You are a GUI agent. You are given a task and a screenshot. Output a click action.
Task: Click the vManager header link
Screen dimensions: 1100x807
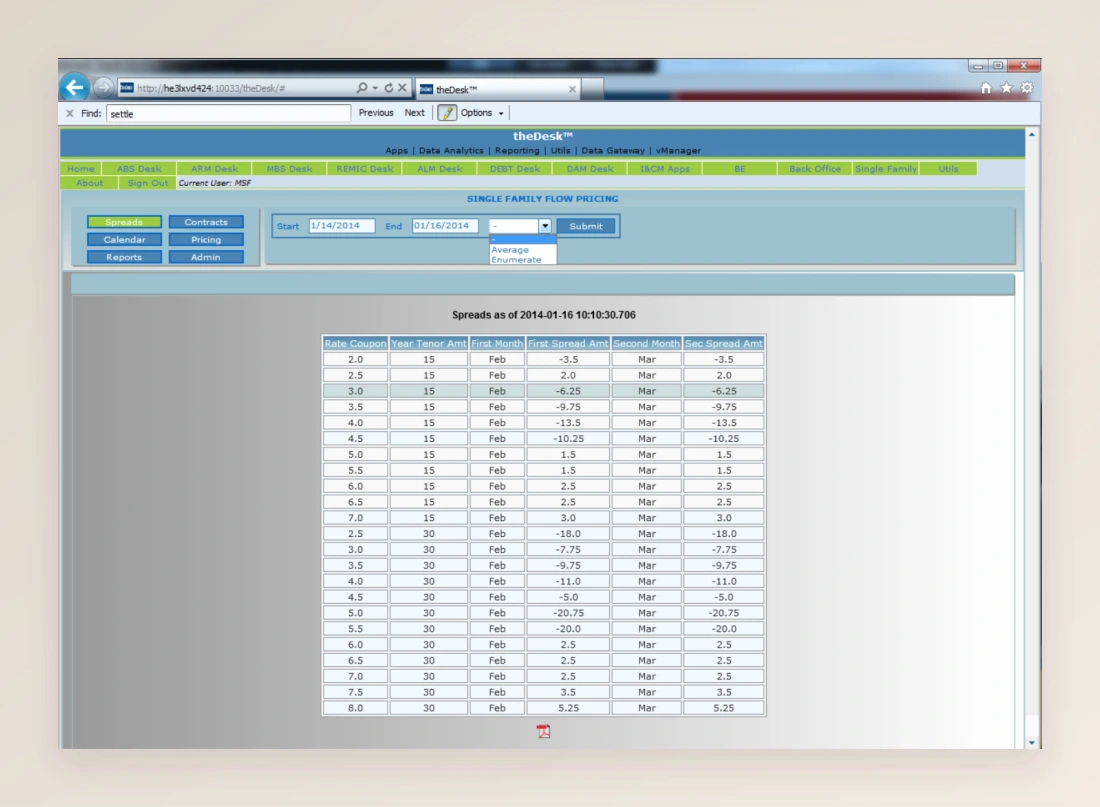tap(678, 150)
